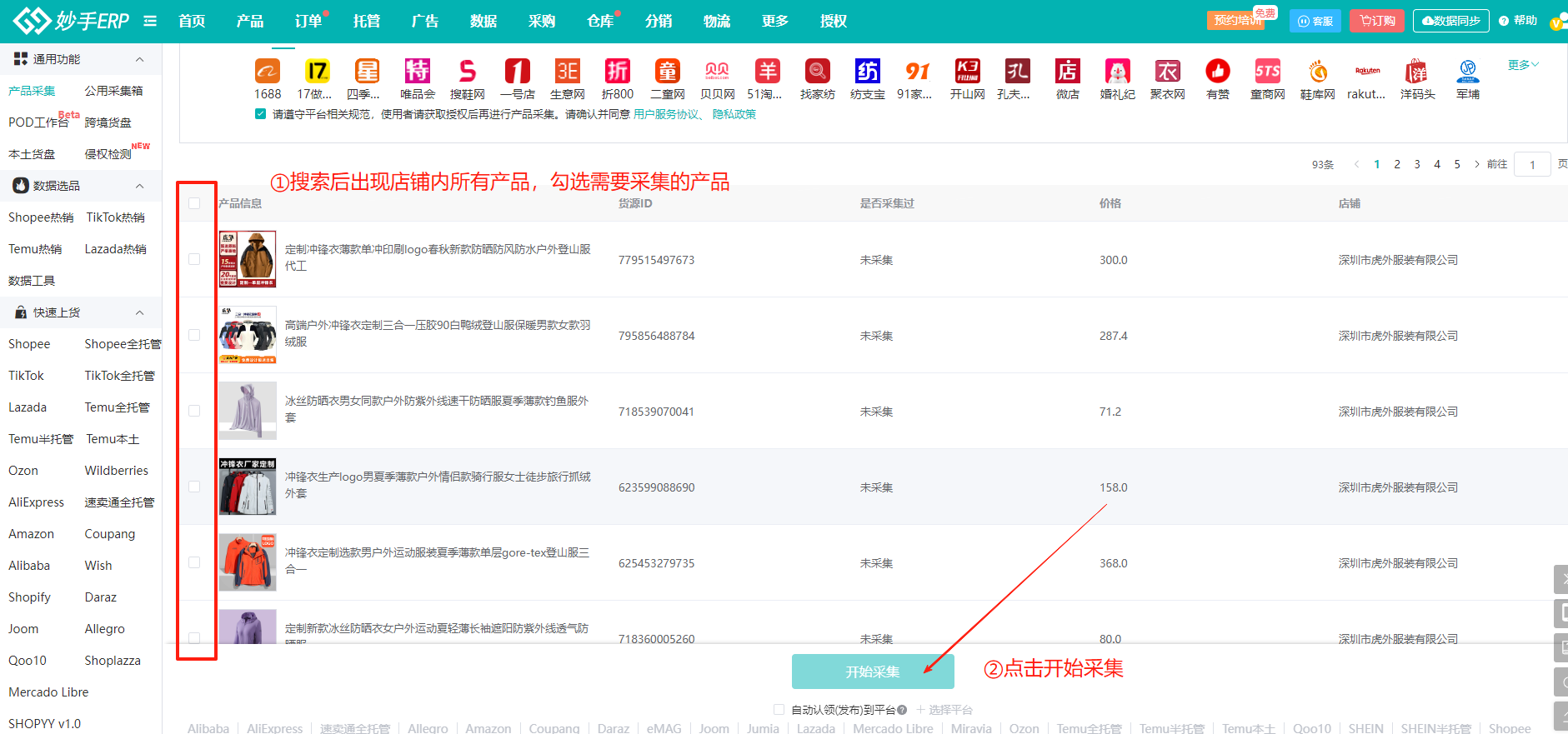Enable 自动认领(发布)到平台 checkbox
The height and width of the screenshot is (734, 1568).
click(779, 710)
